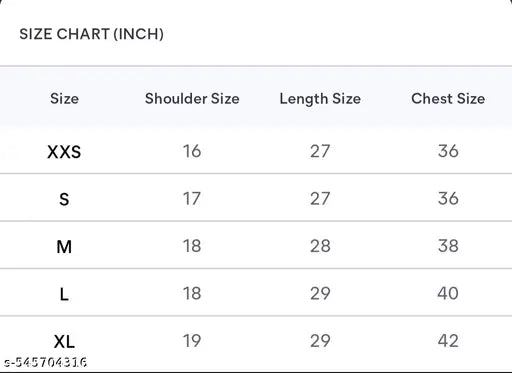The height and width of the screenshot is (373, 512).
Task: Choose the XXS size row label
Action: click(64, 152)
